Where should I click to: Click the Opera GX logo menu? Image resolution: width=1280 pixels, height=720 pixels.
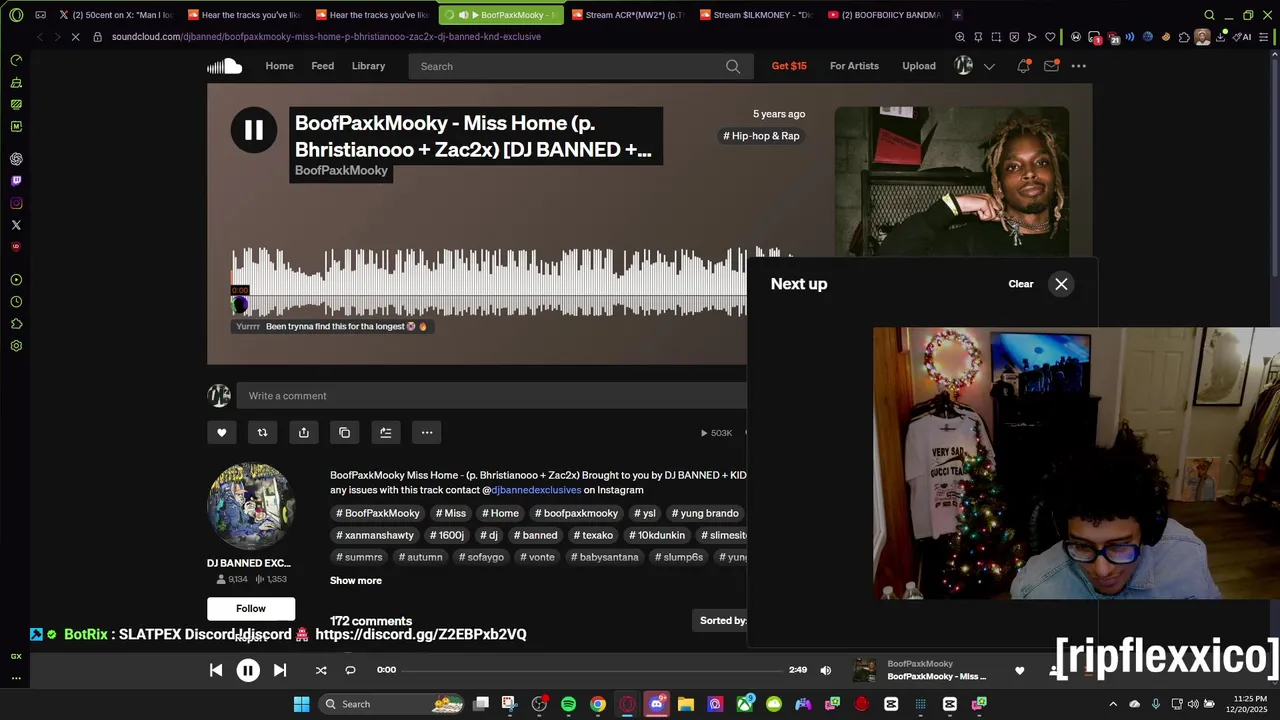pyautogui.click(x=16, y=15)
